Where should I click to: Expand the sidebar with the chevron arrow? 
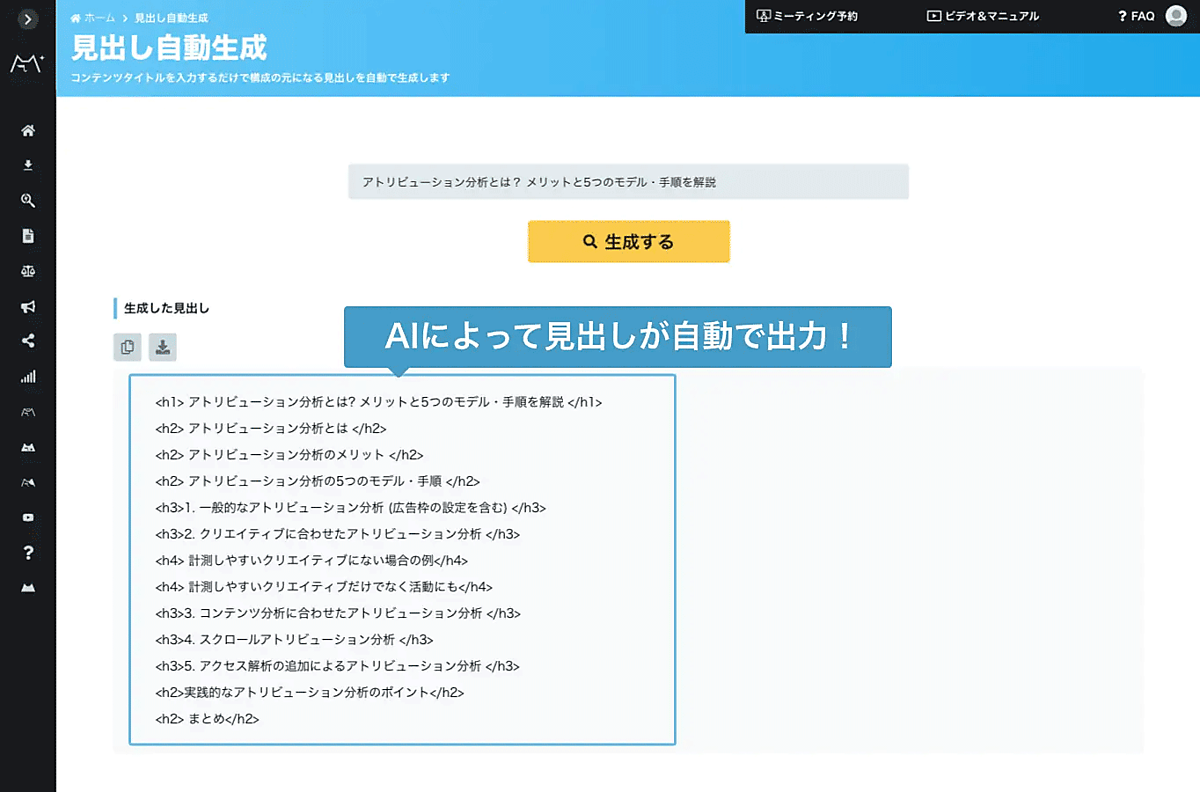click(x=28, y=18)
